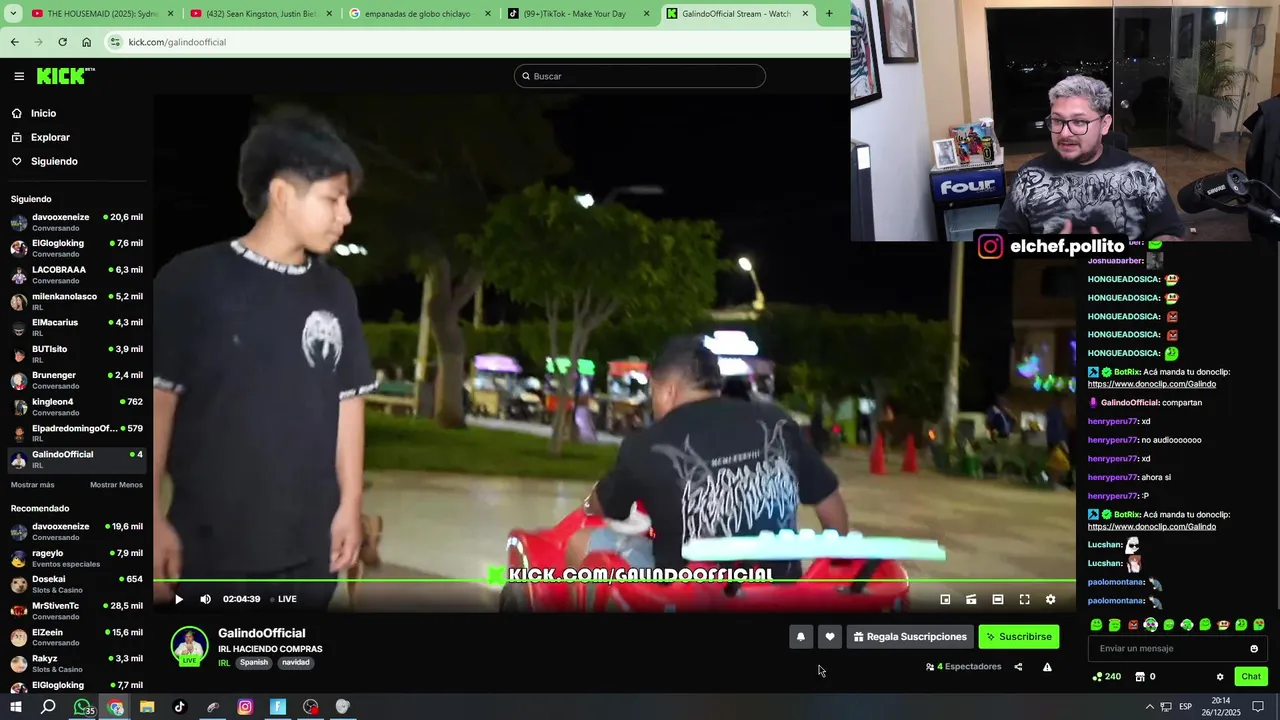Share the stream via share icon
1280x720 pixels.
pyautogui.click(x=1018, y=667)
